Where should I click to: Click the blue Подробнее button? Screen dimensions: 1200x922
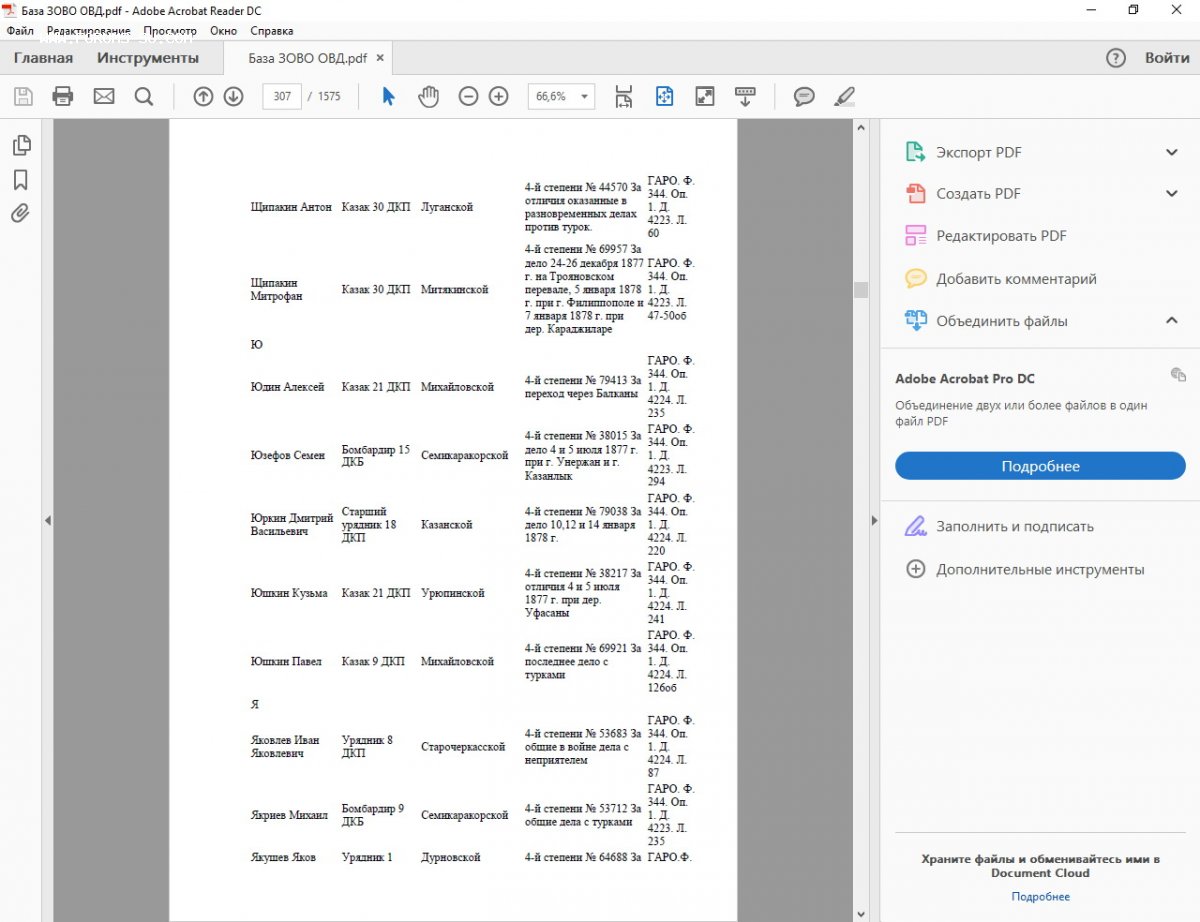(x=1040, y=466)
